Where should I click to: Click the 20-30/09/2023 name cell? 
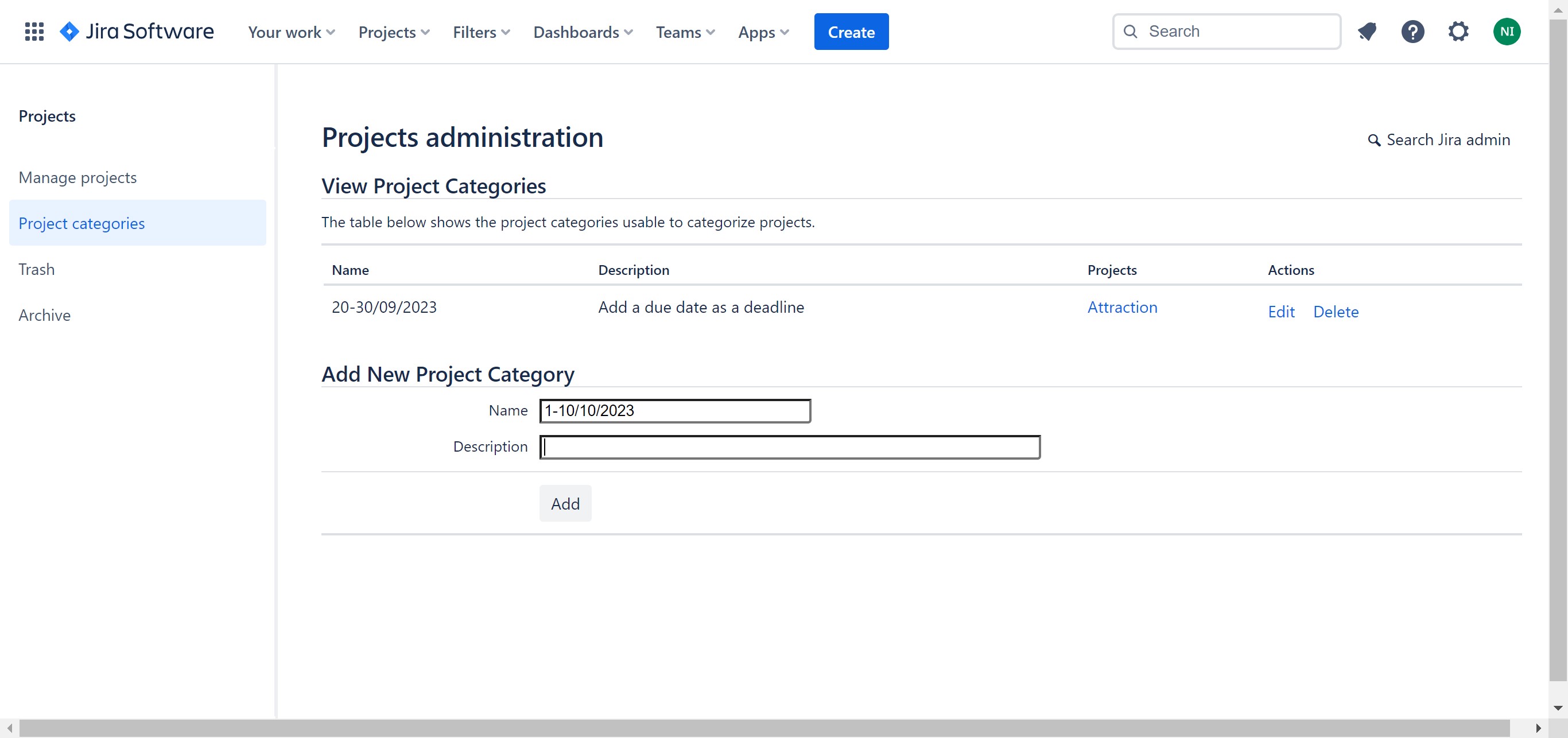384,307
